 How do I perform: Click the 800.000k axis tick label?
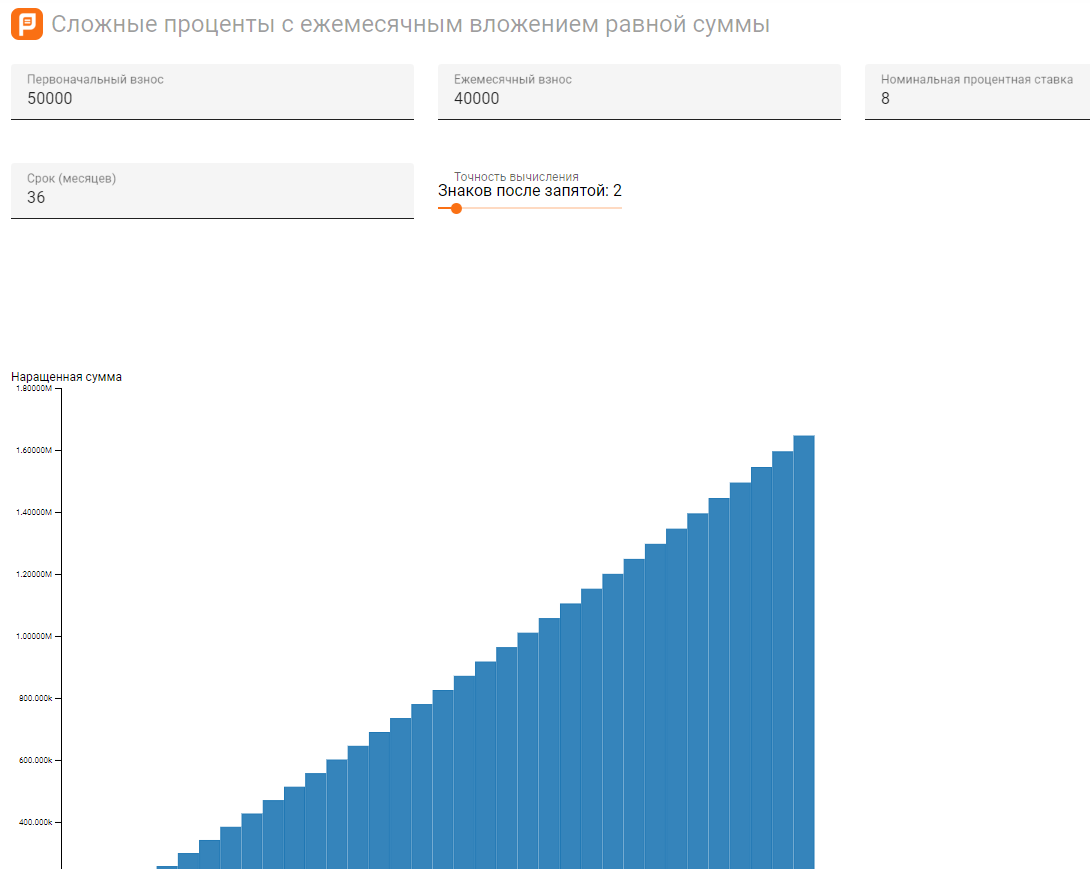point(35,698)
